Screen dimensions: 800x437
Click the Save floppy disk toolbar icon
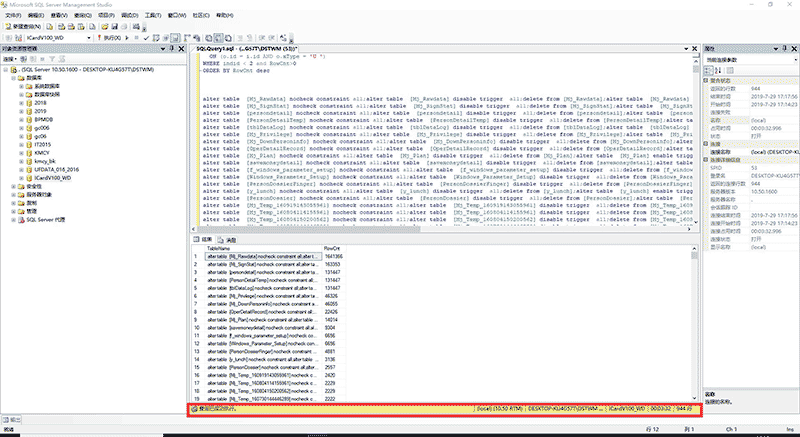tap(114, 27)
